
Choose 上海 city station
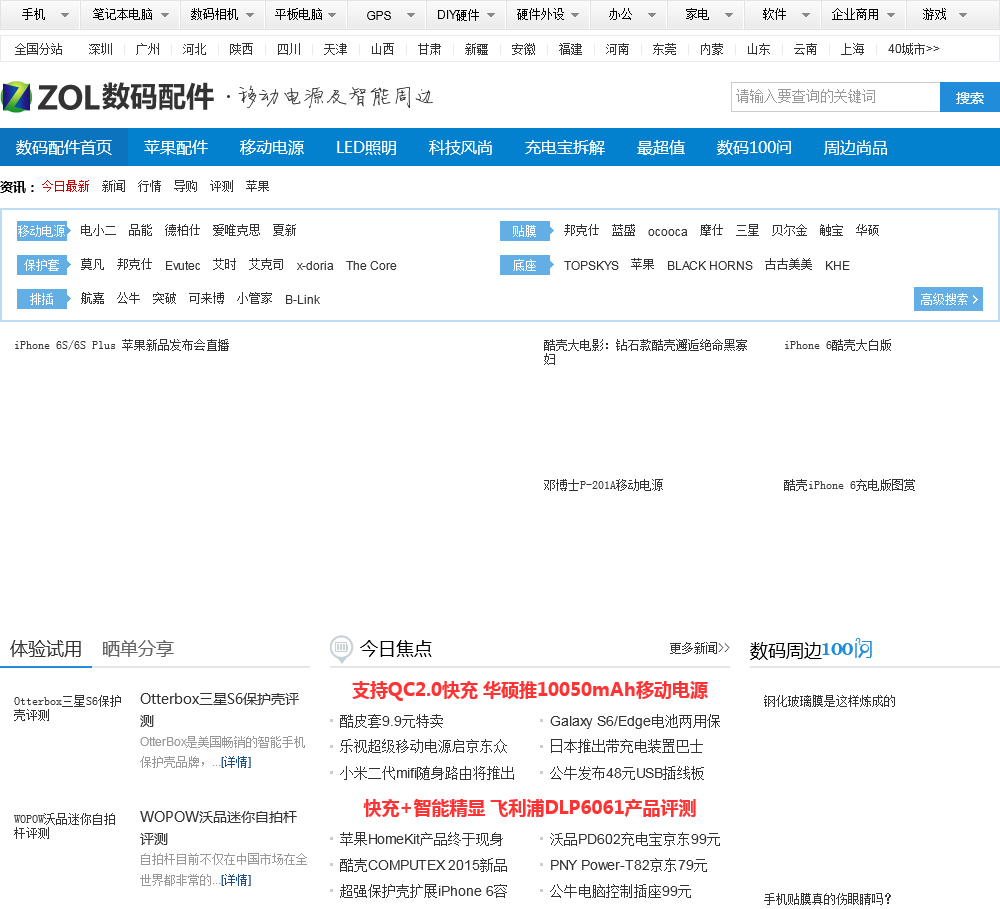pyautogui.click(x=852, y=49)
